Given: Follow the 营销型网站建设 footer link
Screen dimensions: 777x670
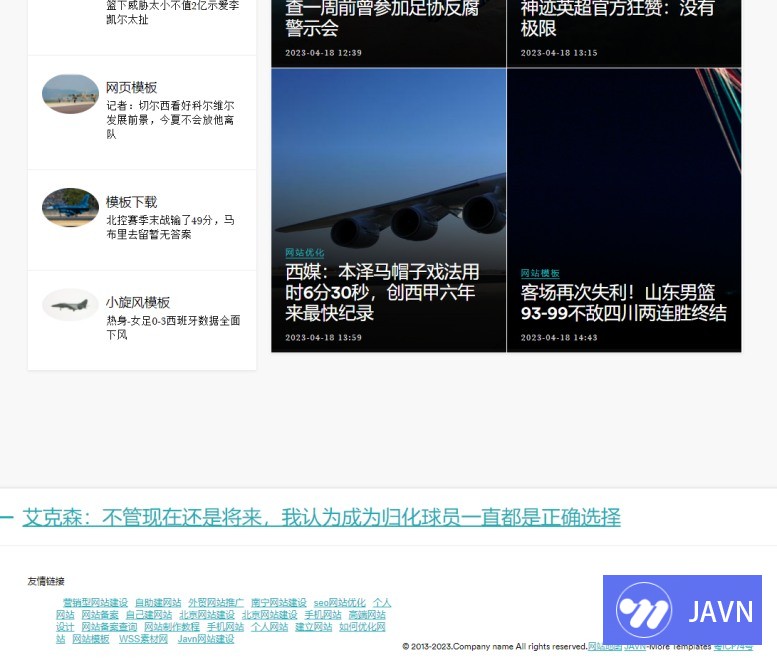Looking at the screenshot, I should point(95,603).
